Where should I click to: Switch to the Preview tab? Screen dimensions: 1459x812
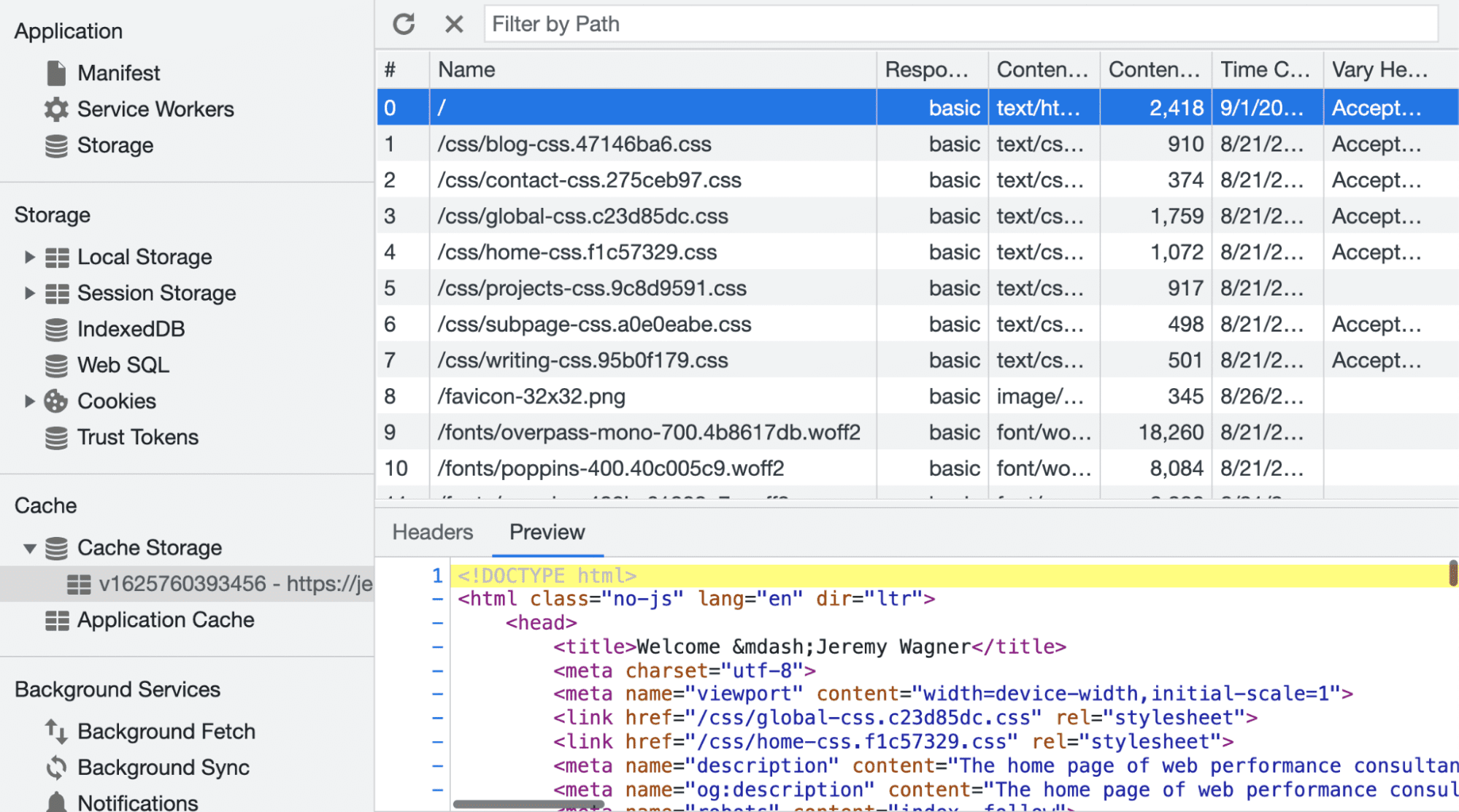pos(547,531)
